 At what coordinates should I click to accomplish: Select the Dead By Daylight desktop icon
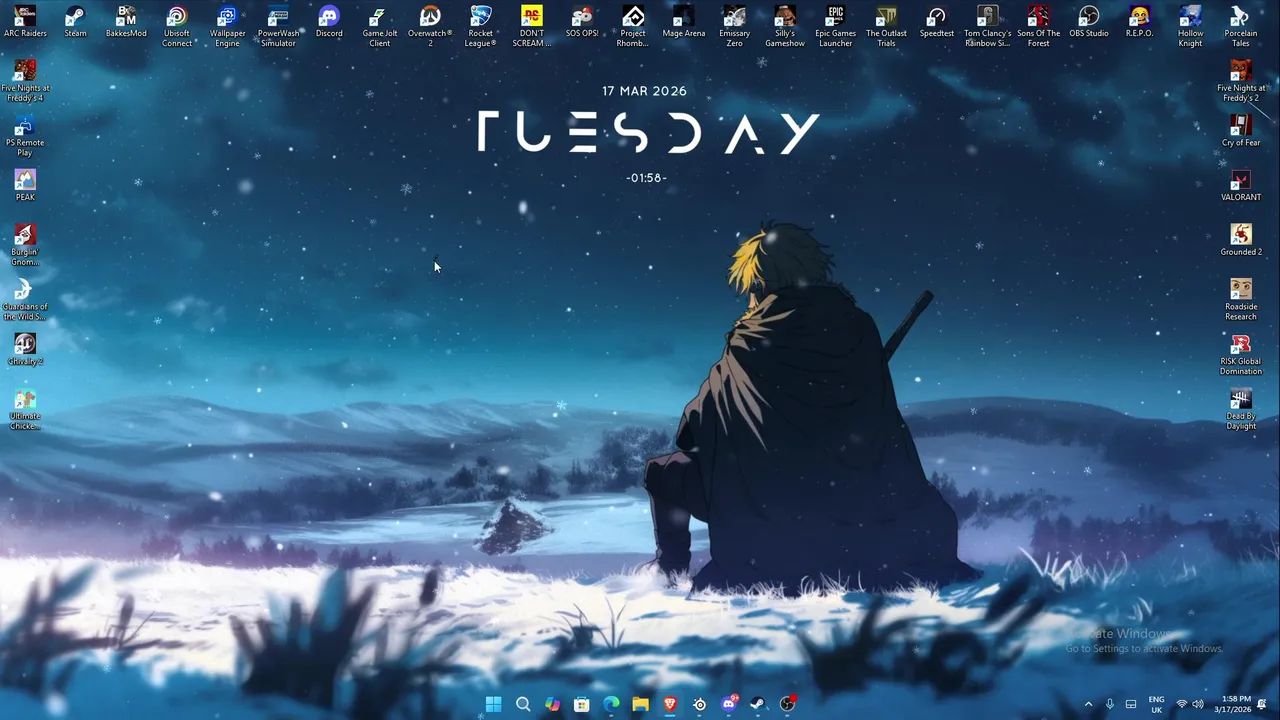1241,410
